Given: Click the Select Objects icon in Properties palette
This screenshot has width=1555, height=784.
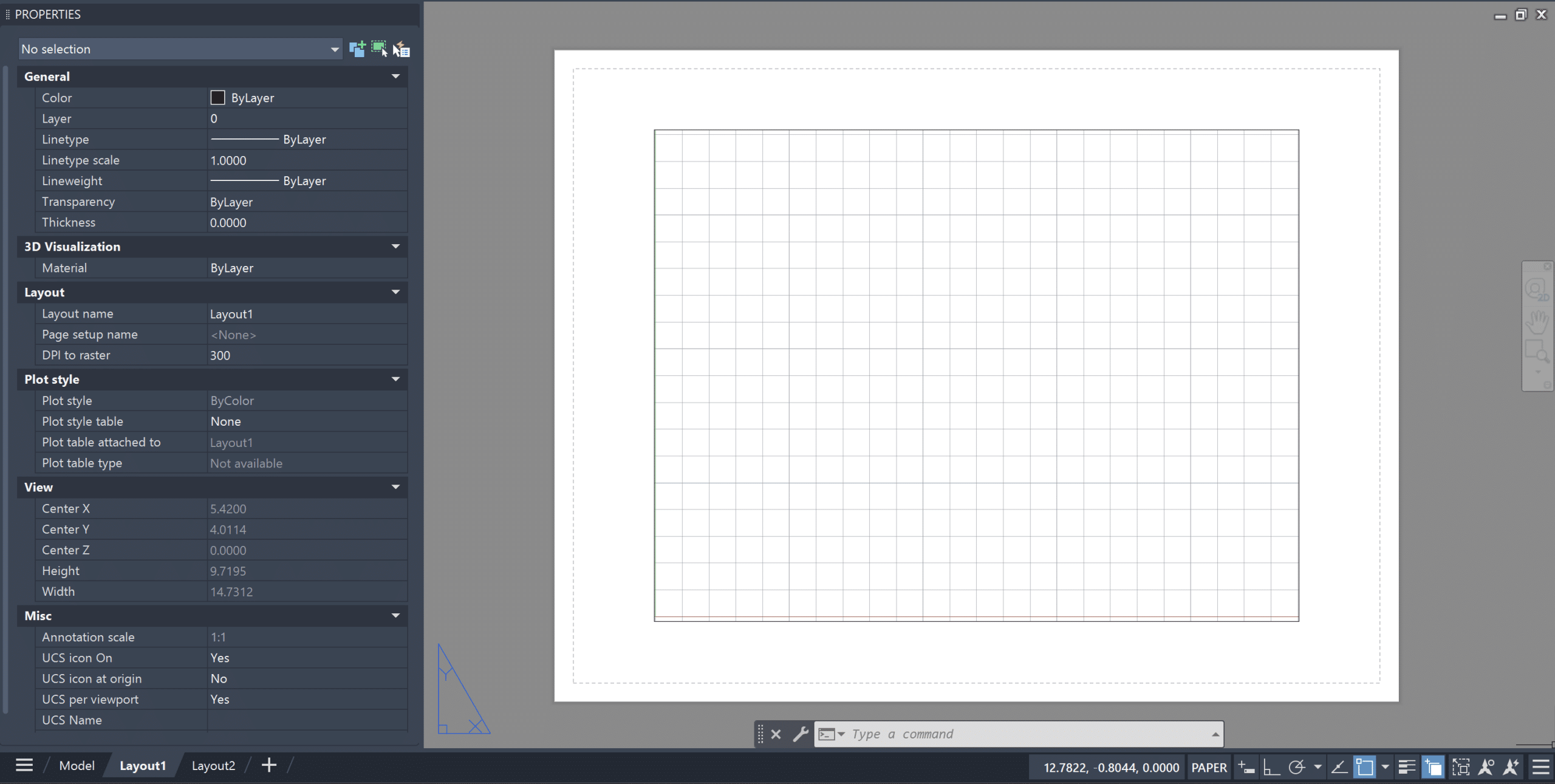Looking at the screenshot, I should (378, 49).
